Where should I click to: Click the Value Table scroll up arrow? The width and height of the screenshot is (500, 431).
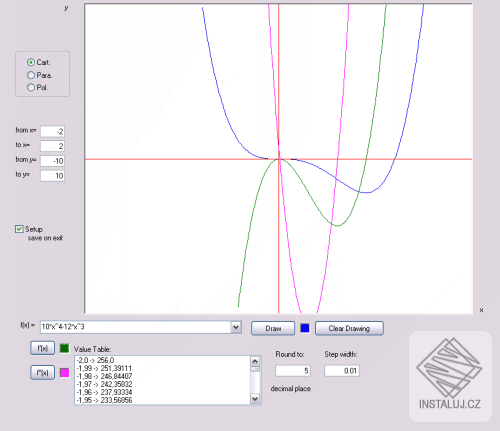point(255,361)
